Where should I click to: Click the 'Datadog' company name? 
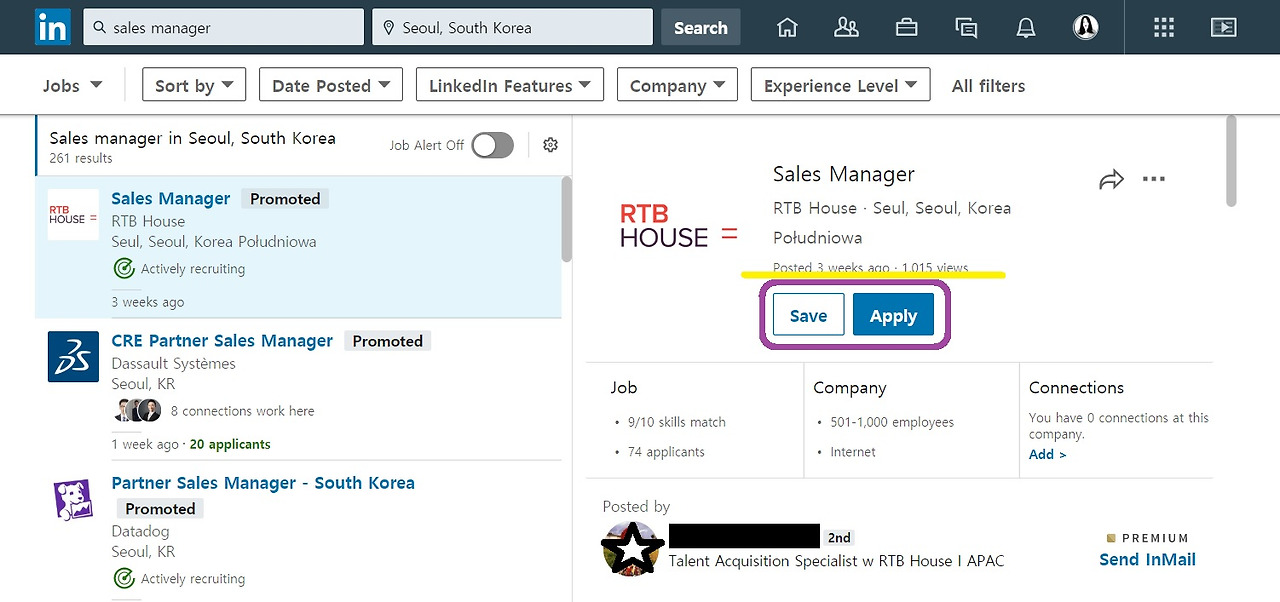140,531
